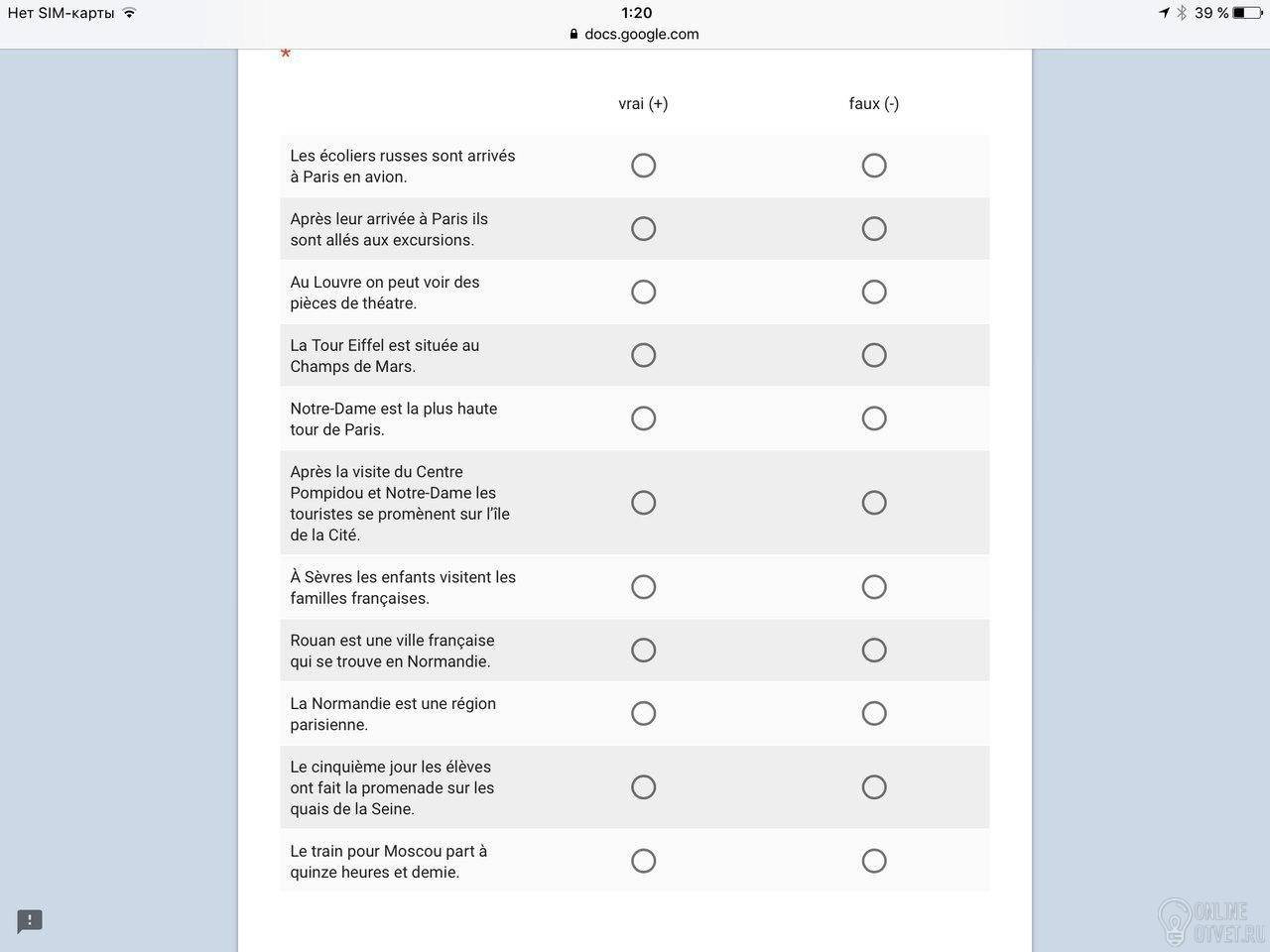This screenshot has height=952, width=1270.
Task: Mark vrai for arriving in Paris by plane
Action: click(x=643, y=166)
